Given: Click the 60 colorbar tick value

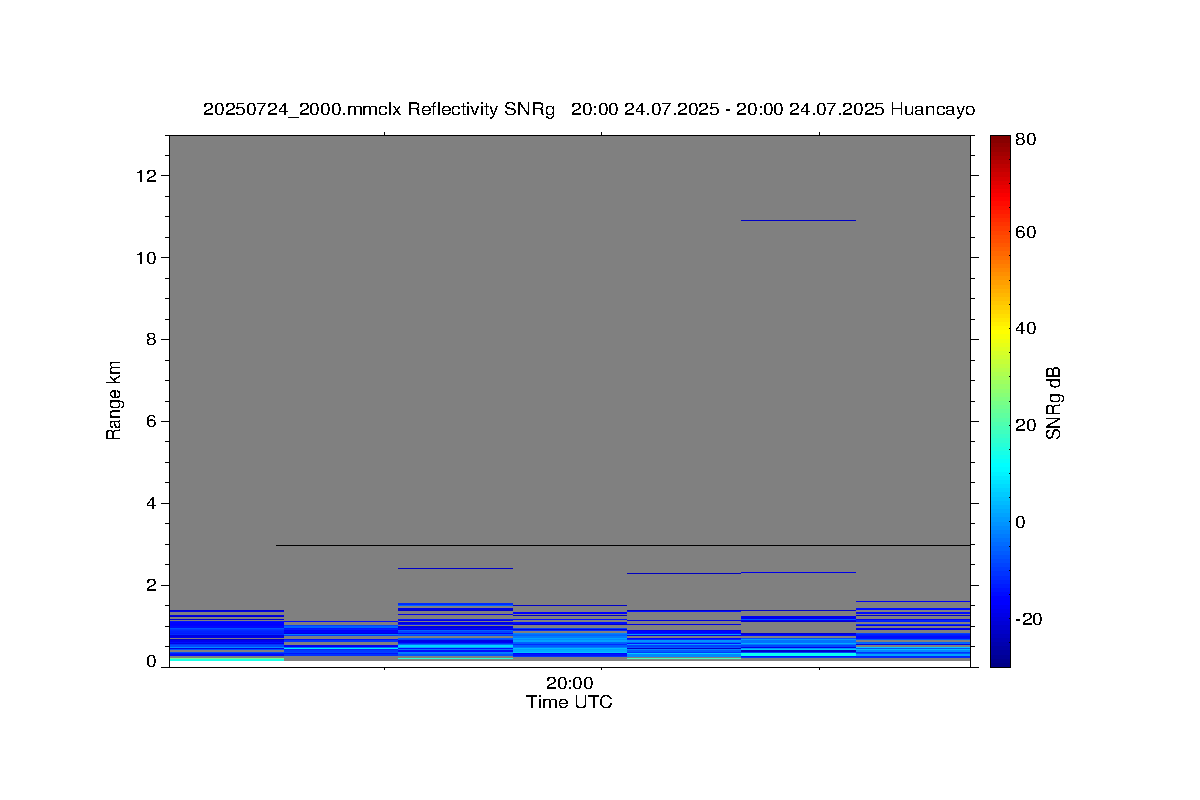Looking at the screenshot, I should click(1024, 232).
